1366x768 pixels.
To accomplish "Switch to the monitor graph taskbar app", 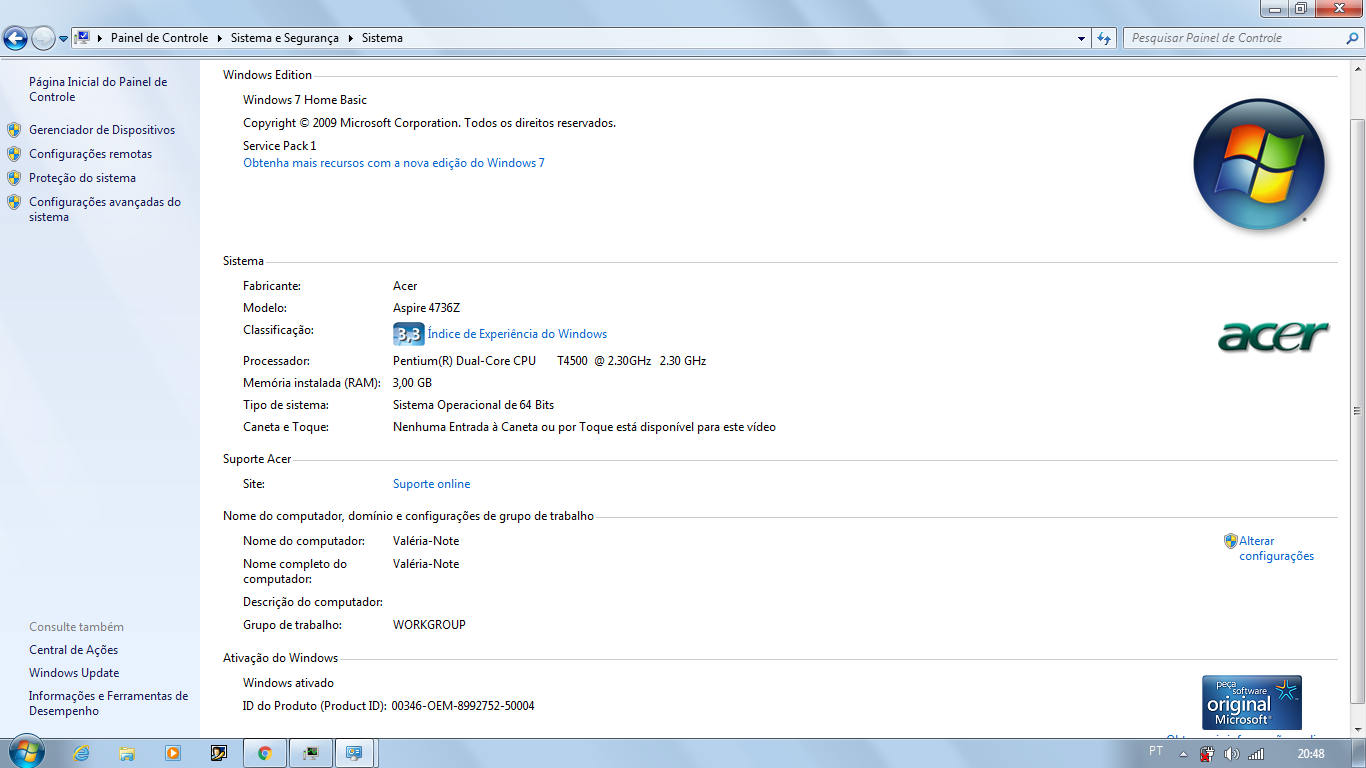I will coord(311,753).
